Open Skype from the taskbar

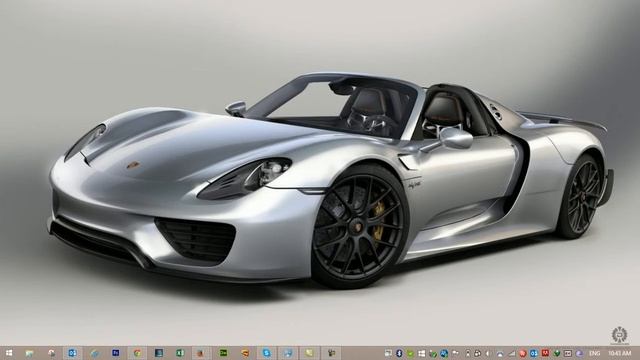click(x=267, y=353)
